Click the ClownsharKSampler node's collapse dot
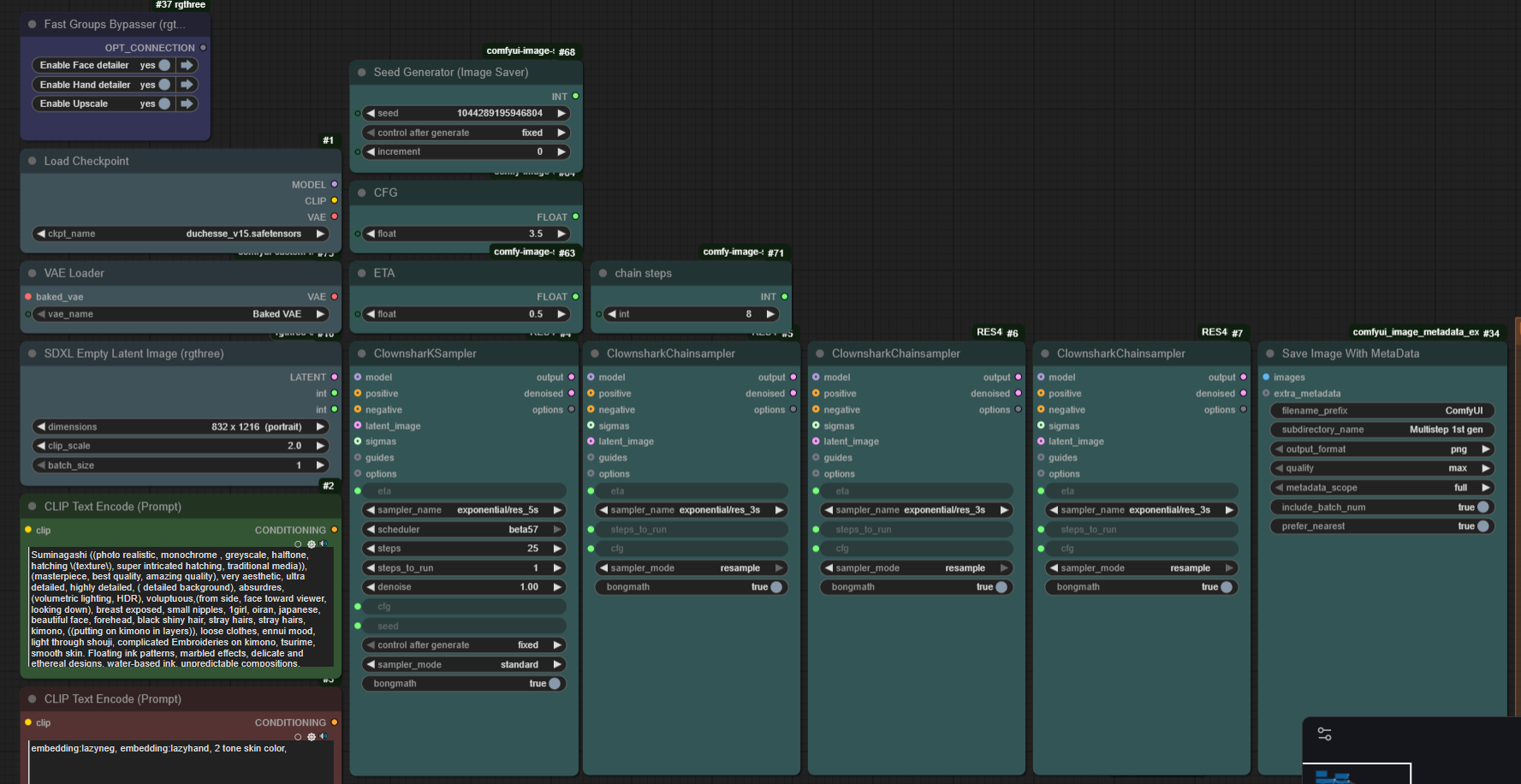Screen dimensions: 1521x784 pyautogui.click(x=362, y=354)
